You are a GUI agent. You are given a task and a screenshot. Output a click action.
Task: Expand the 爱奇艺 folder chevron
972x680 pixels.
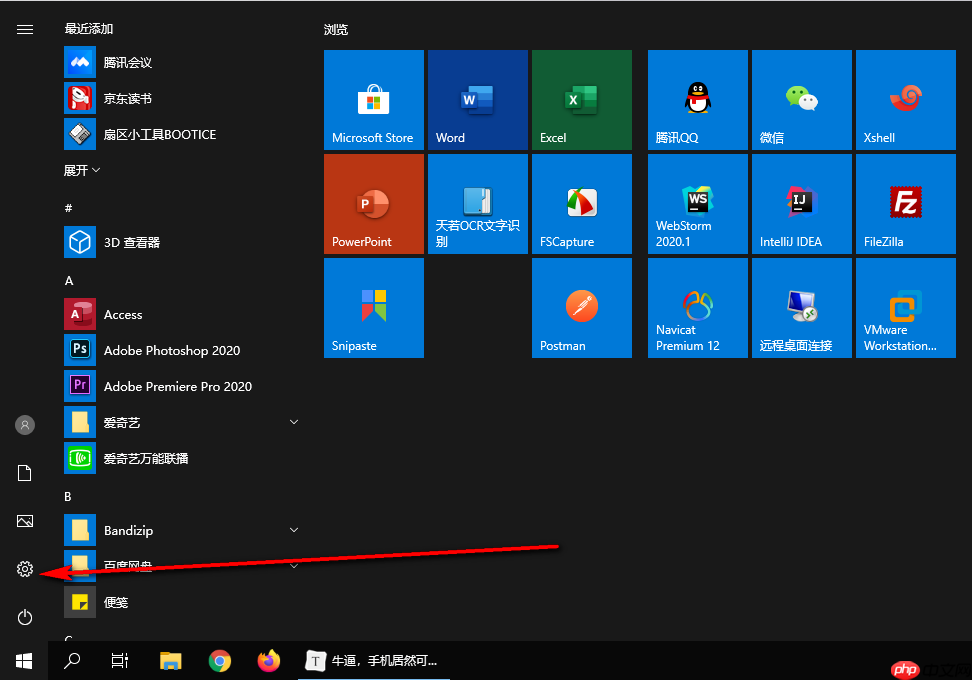294,423
